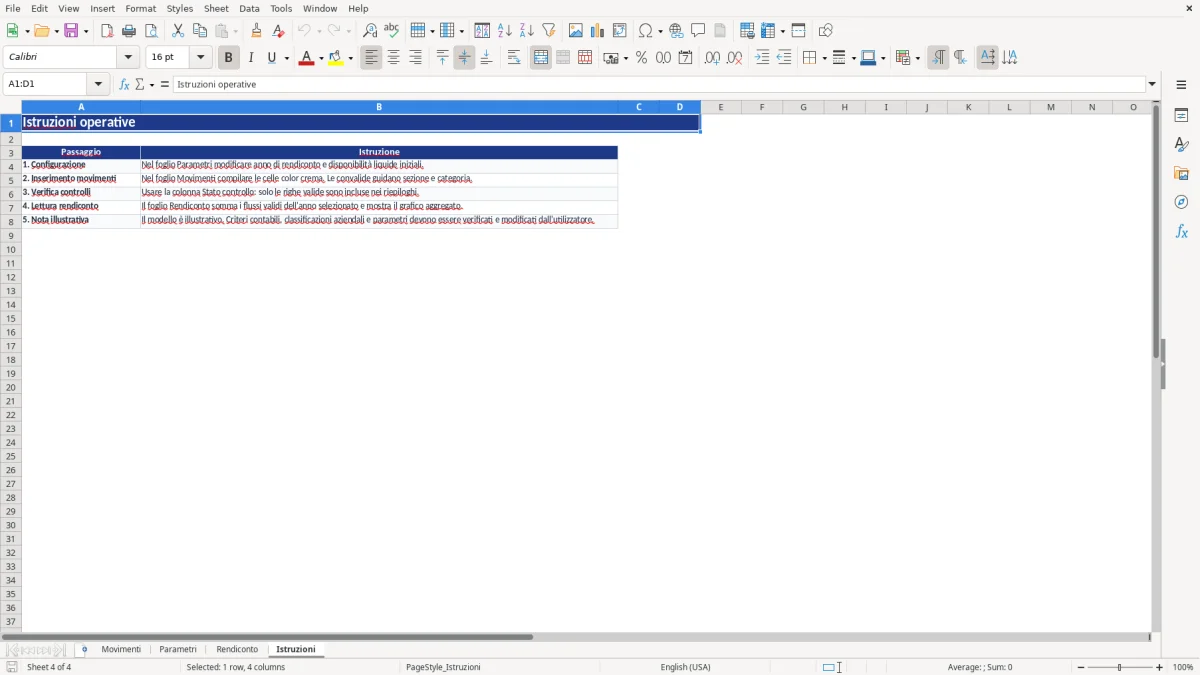
Task: Insert or edit pivot table
Action: click(x=620, y=31)
